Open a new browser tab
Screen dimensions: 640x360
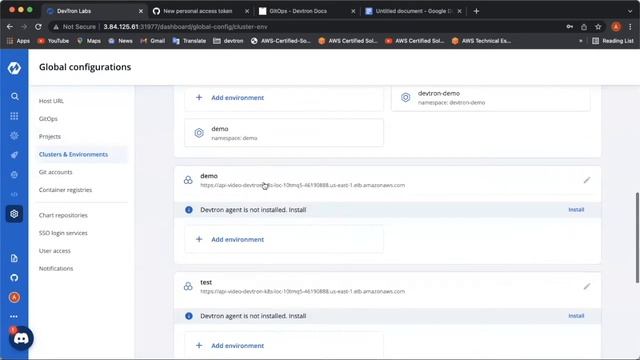476,11
